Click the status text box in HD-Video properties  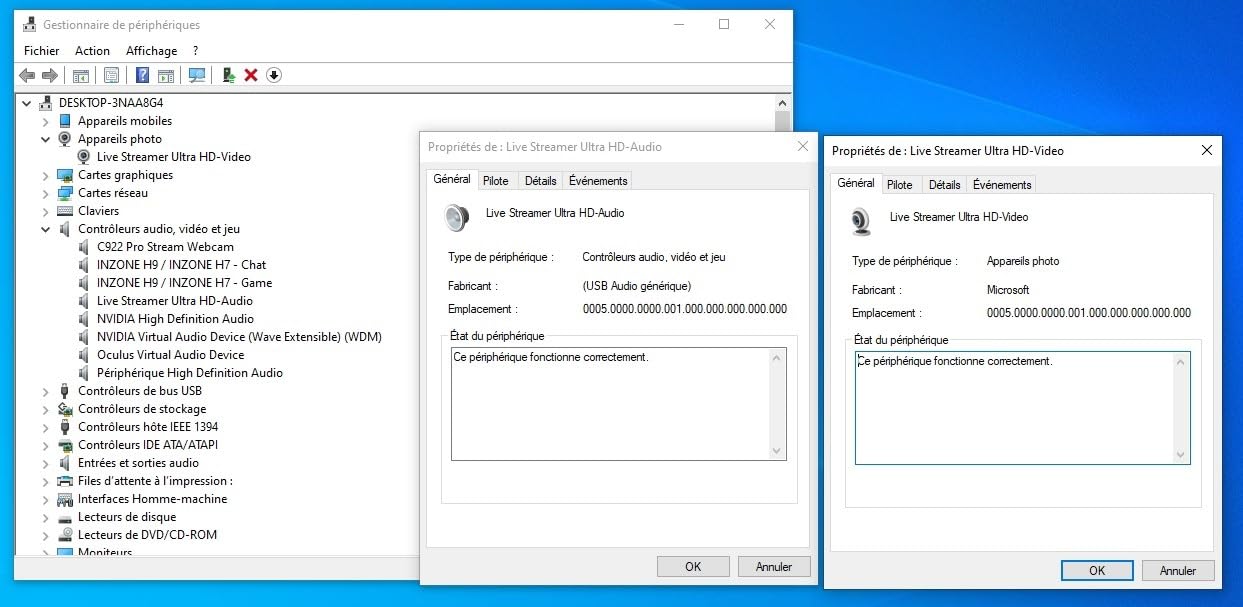click(1022, 408)
